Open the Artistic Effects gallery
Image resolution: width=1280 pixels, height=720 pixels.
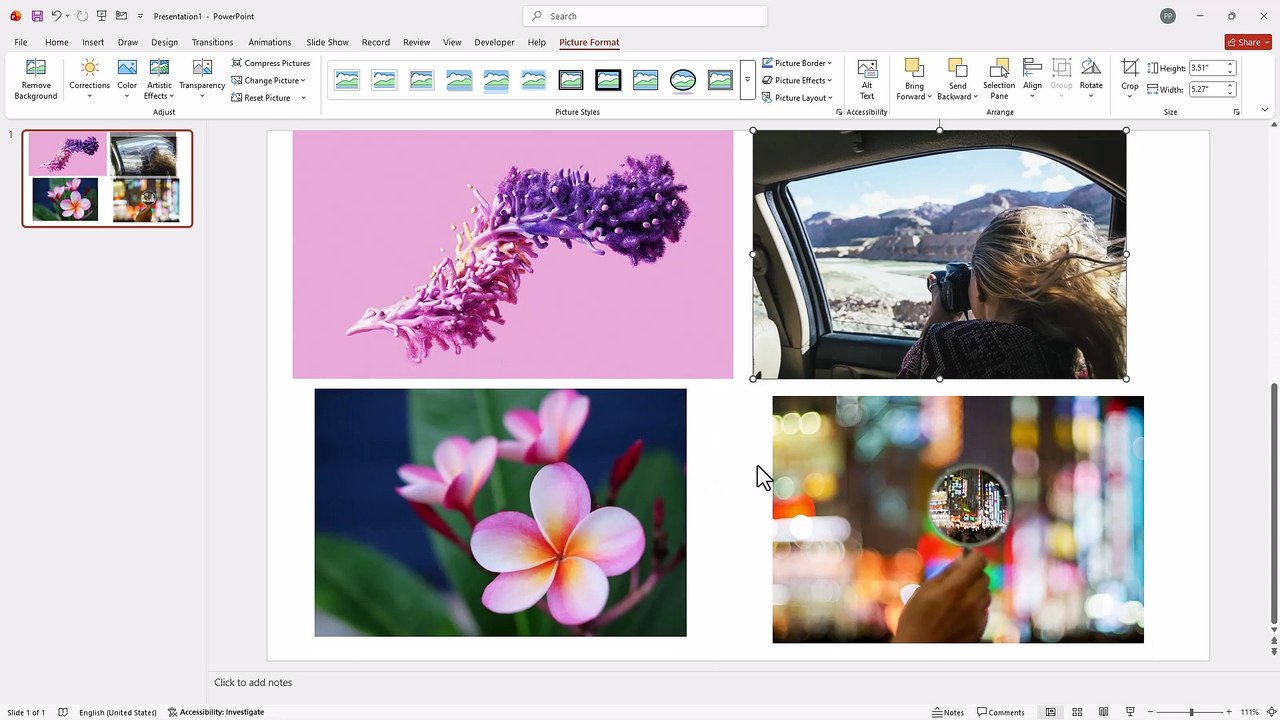tap(159, 79)
